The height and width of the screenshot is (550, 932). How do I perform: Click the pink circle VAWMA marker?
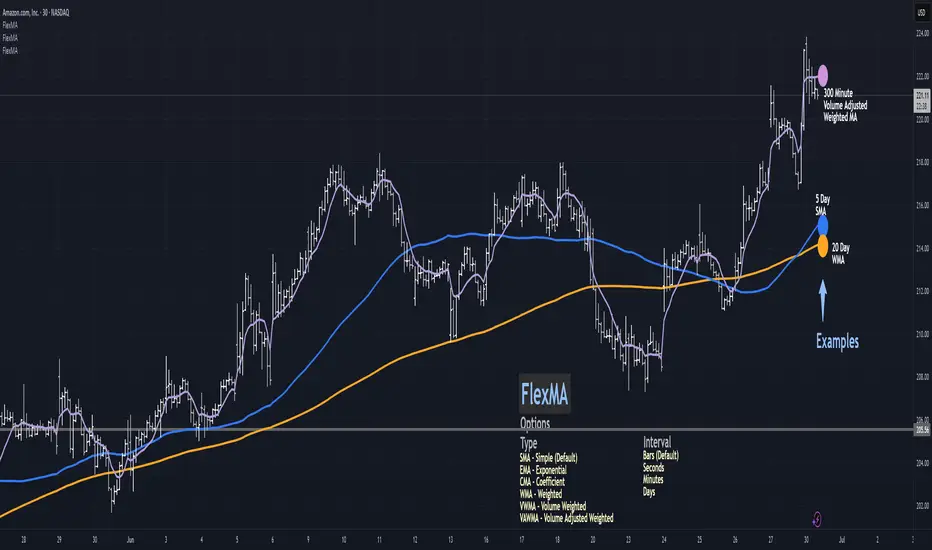click(823, 76)
